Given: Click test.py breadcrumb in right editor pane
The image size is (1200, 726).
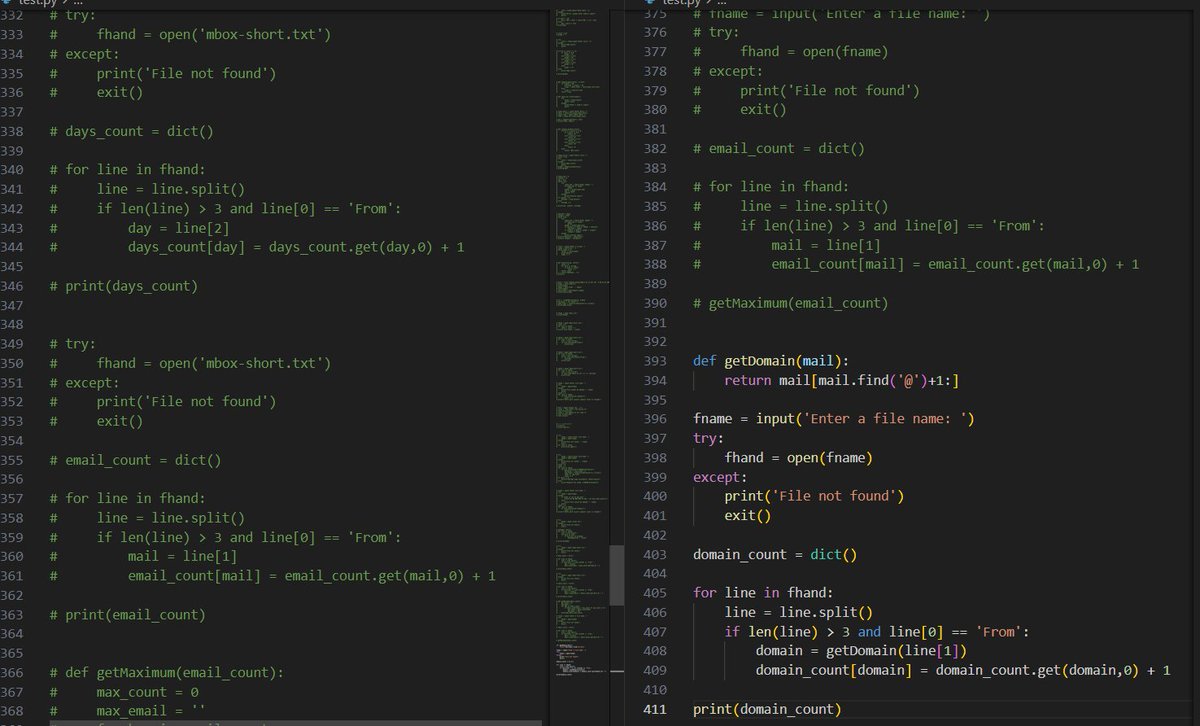Looking at the screenshot, I should [683, 3].
